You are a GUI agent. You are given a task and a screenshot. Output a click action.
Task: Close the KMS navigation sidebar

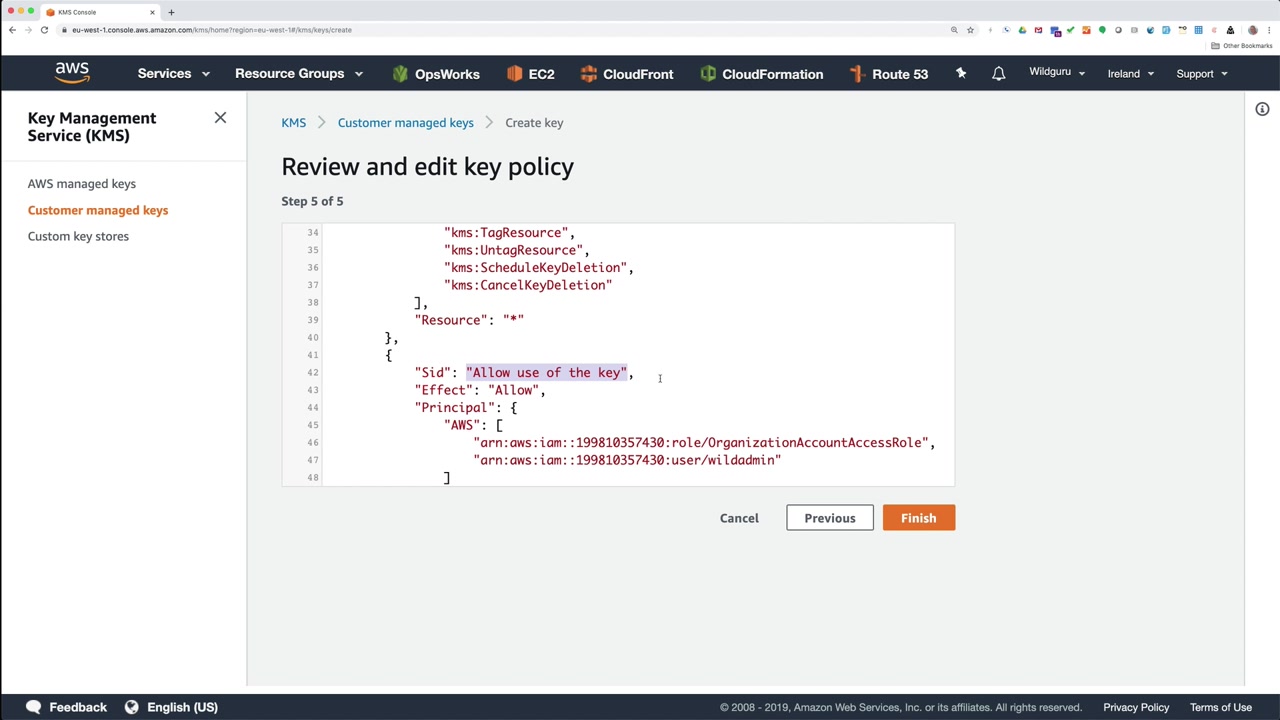[220, 118]
